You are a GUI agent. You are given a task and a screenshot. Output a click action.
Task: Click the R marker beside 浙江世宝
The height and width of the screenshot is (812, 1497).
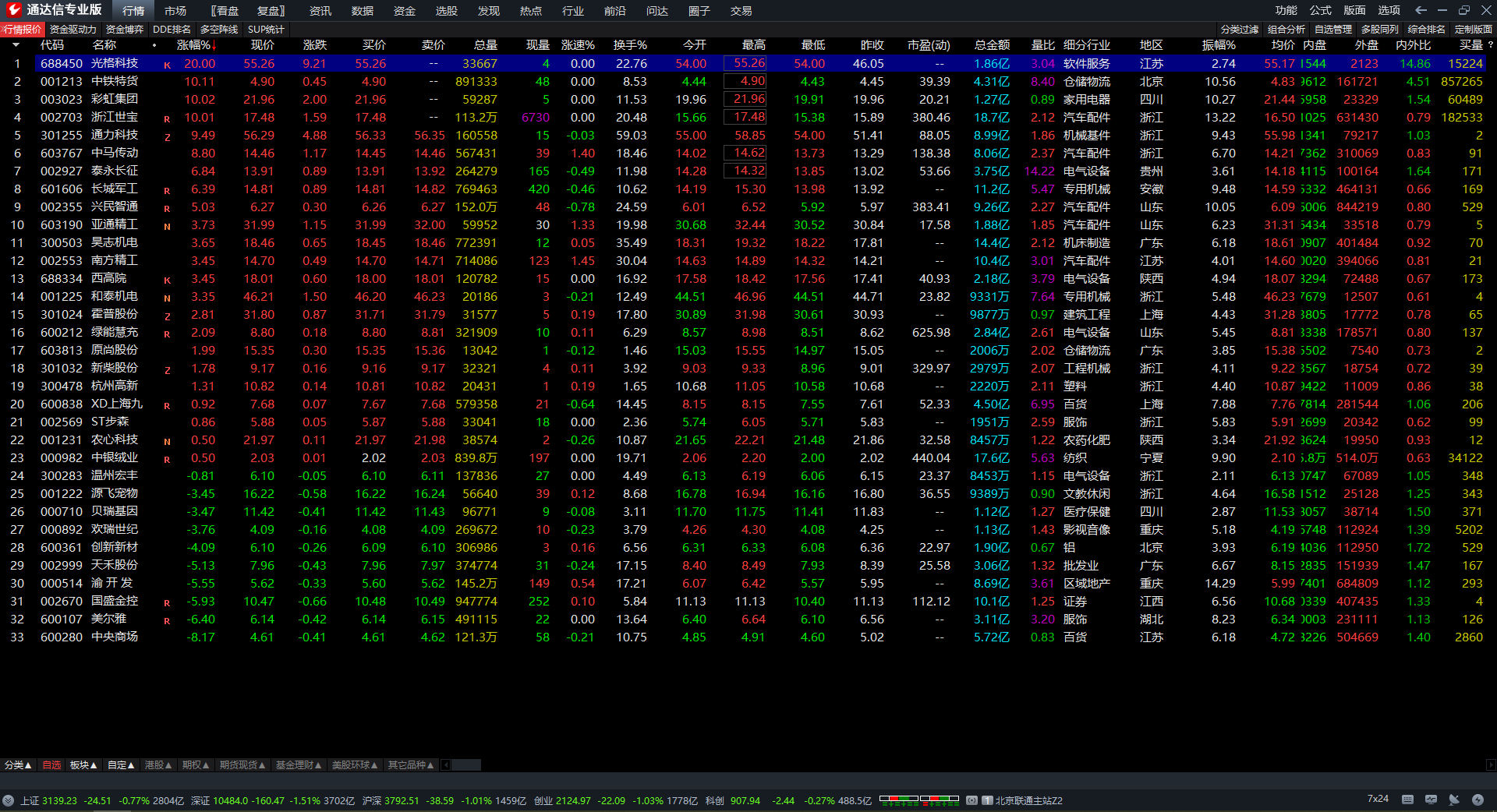[x=167, y=118]
